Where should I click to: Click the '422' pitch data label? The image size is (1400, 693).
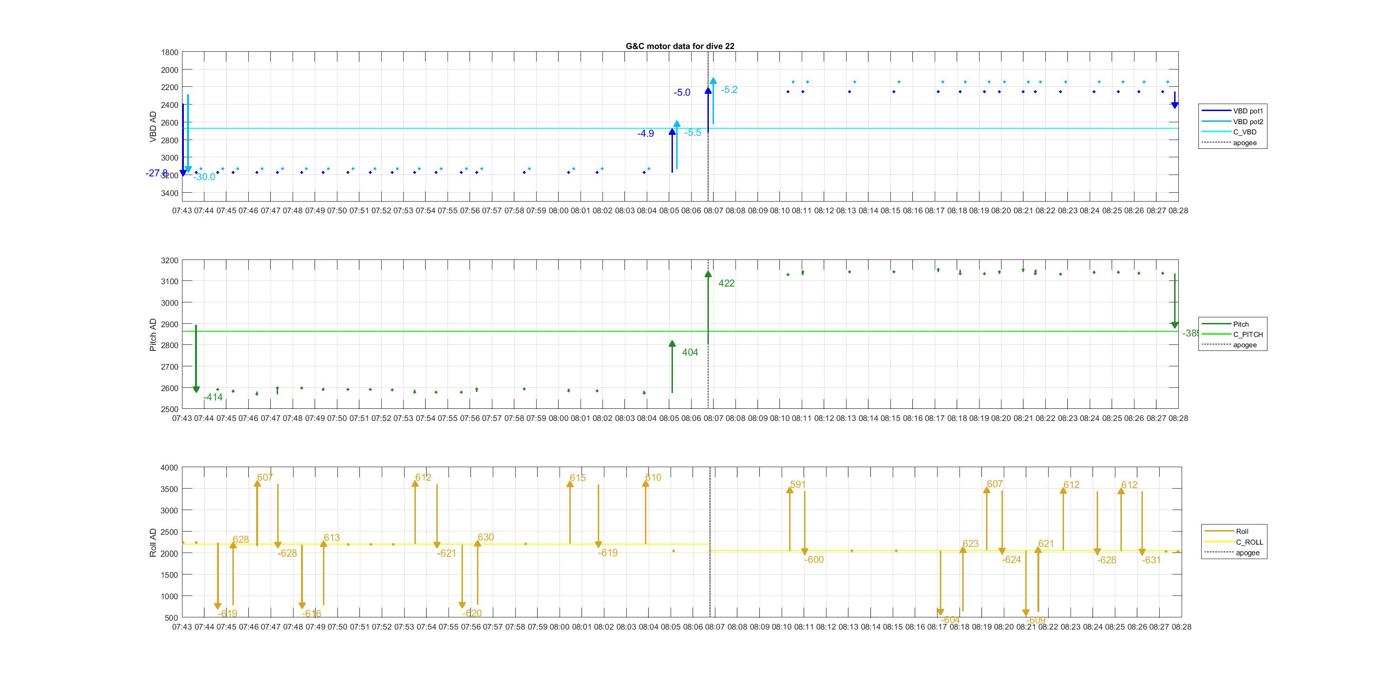click(726, 284)
